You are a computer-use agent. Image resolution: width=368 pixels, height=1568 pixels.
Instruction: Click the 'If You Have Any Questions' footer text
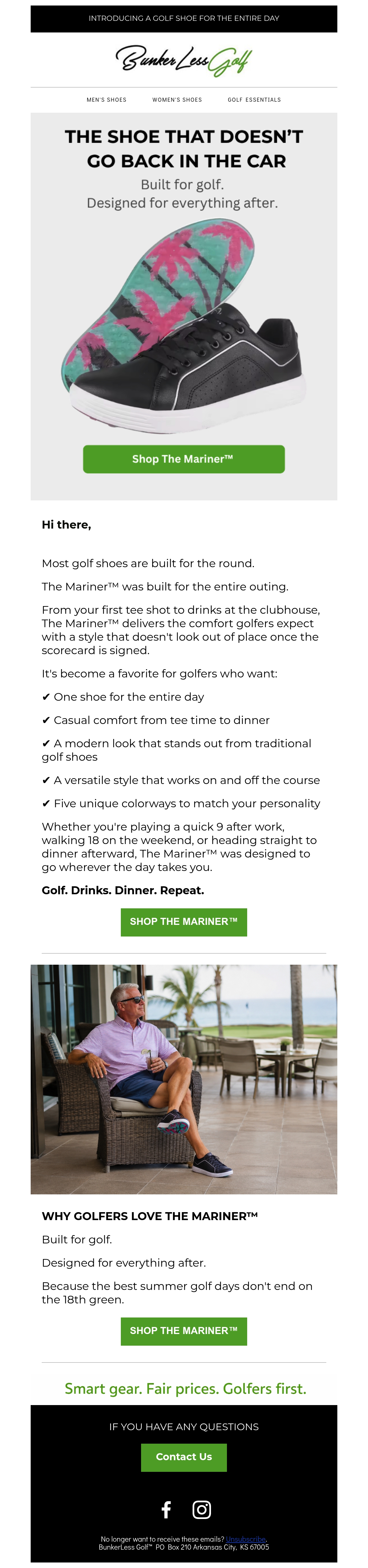click(183, 1426)
